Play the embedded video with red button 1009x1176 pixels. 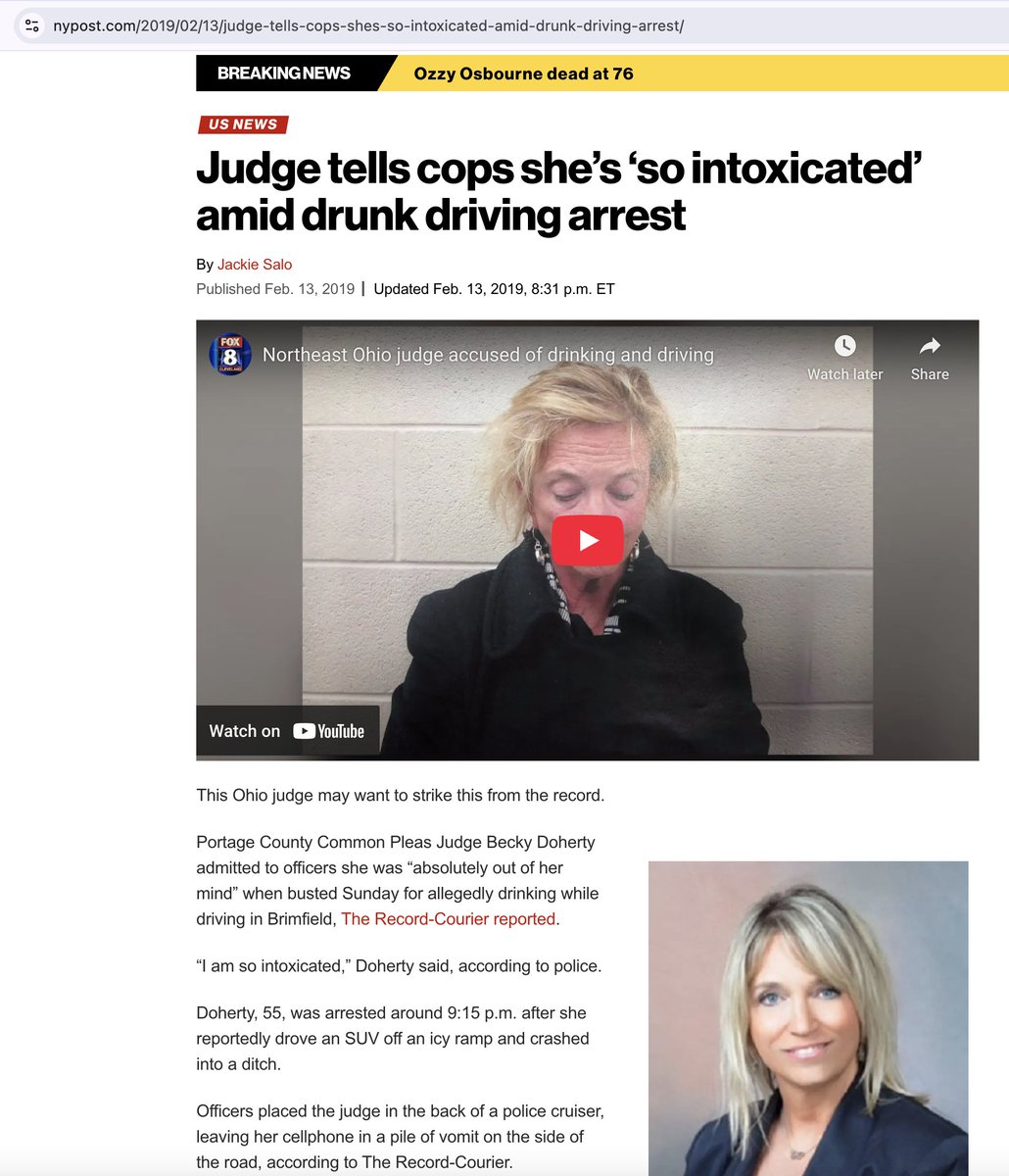[588, 540]
